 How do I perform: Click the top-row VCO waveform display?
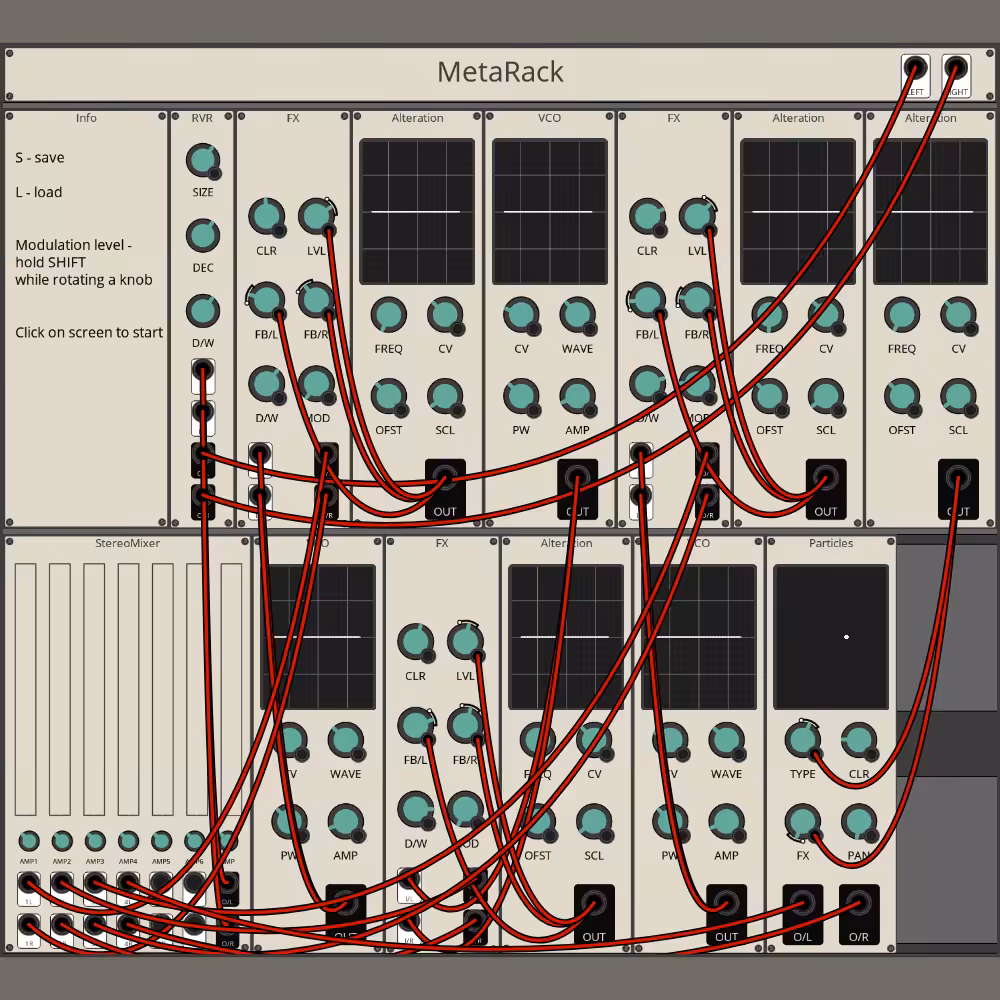[x=549, y=212]
